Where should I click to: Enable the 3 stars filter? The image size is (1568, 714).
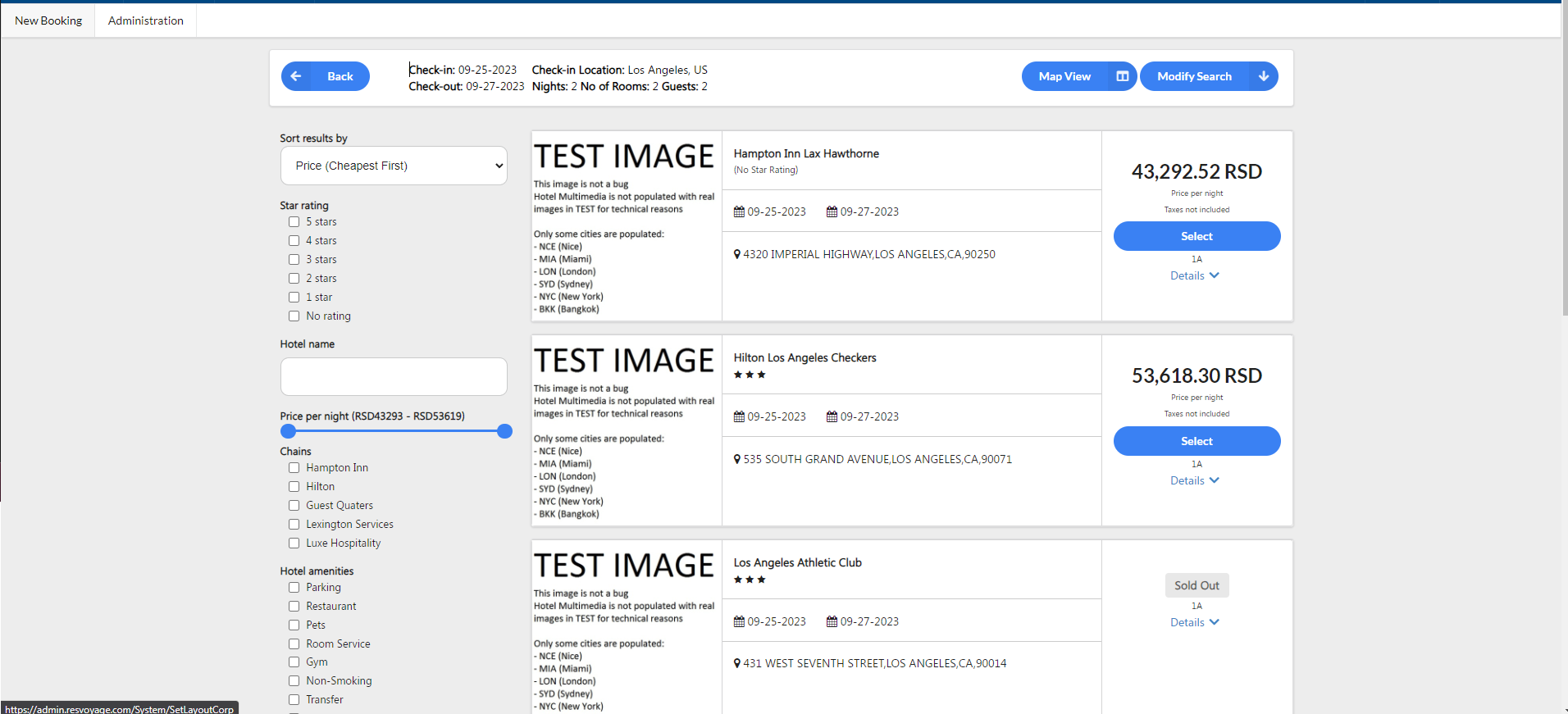coord(294,260)
